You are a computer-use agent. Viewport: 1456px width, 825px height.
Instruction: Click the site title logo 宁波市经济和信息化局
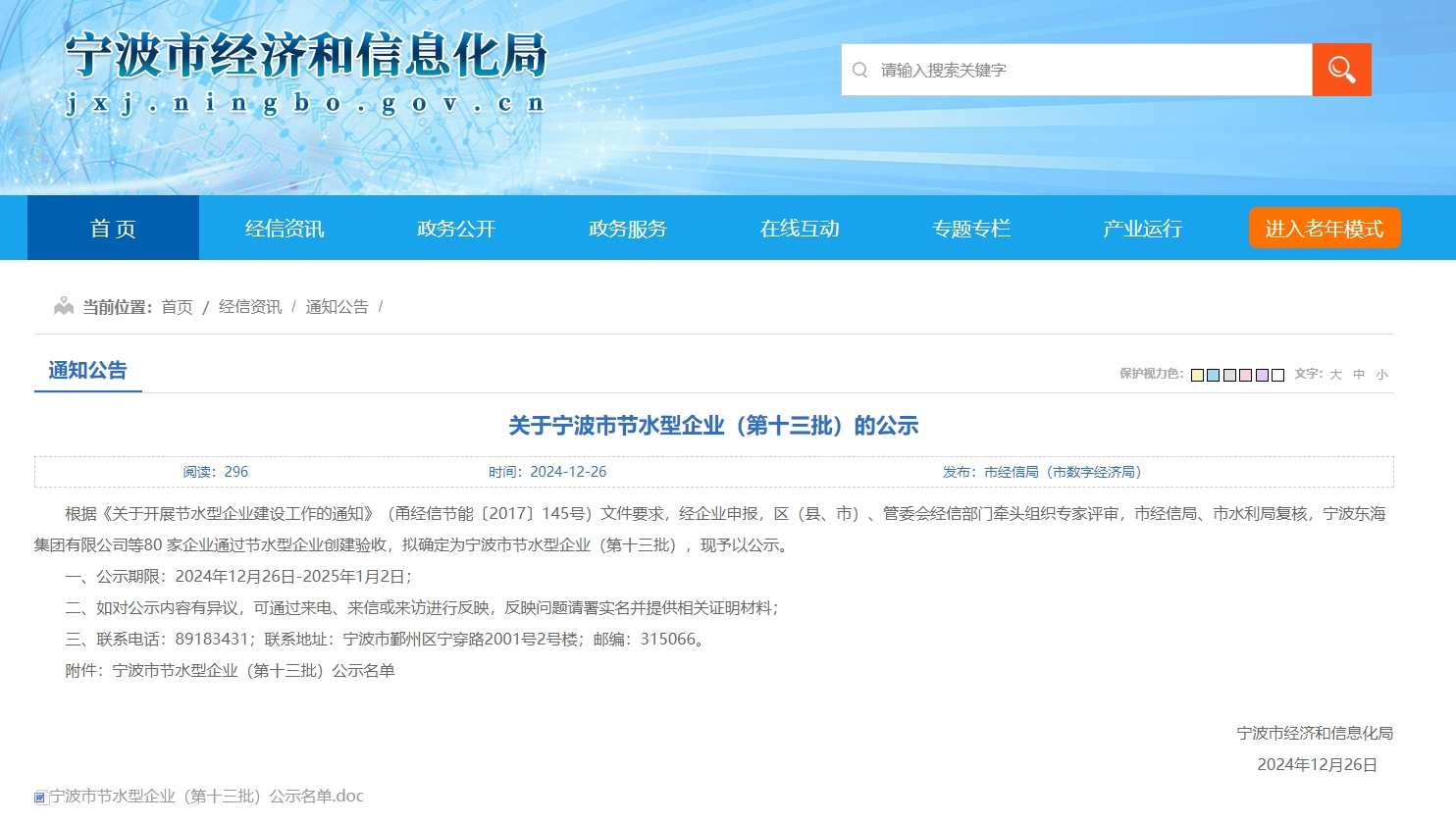tap(306, 56)
